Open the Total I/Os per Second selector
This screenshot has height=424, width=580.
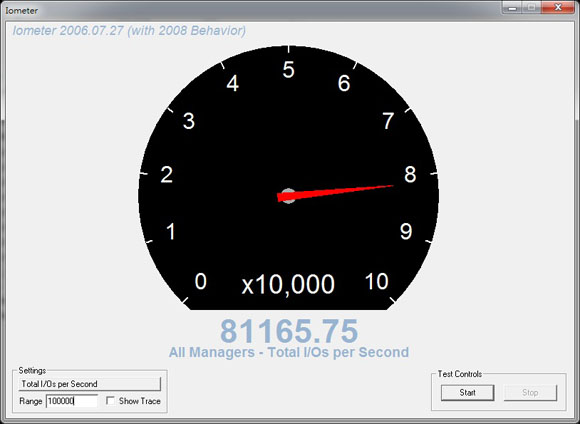[90, 384]
